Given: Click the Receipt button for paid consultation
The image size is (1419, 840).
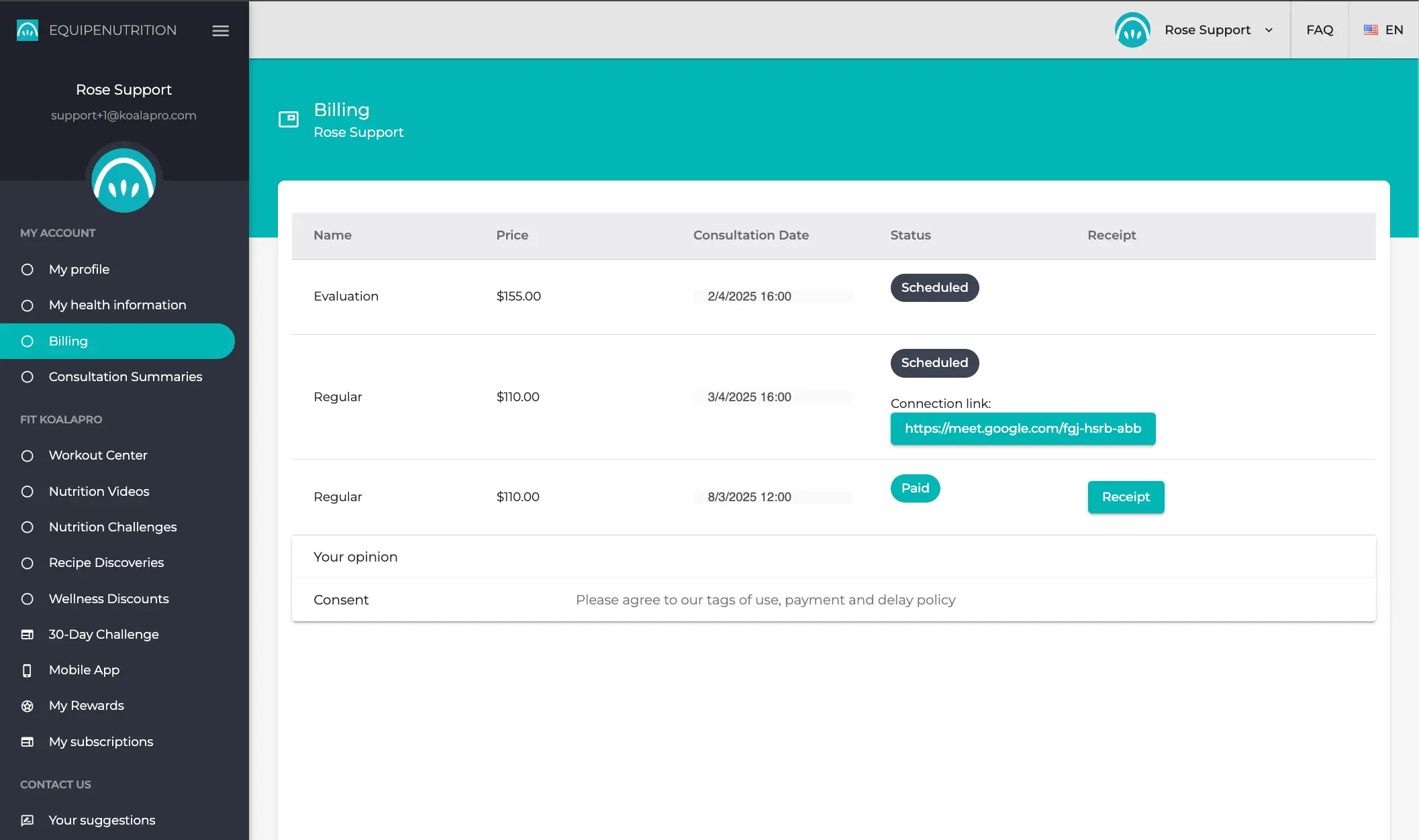Looking at the screenshot, I should [x=1126, y=497].
